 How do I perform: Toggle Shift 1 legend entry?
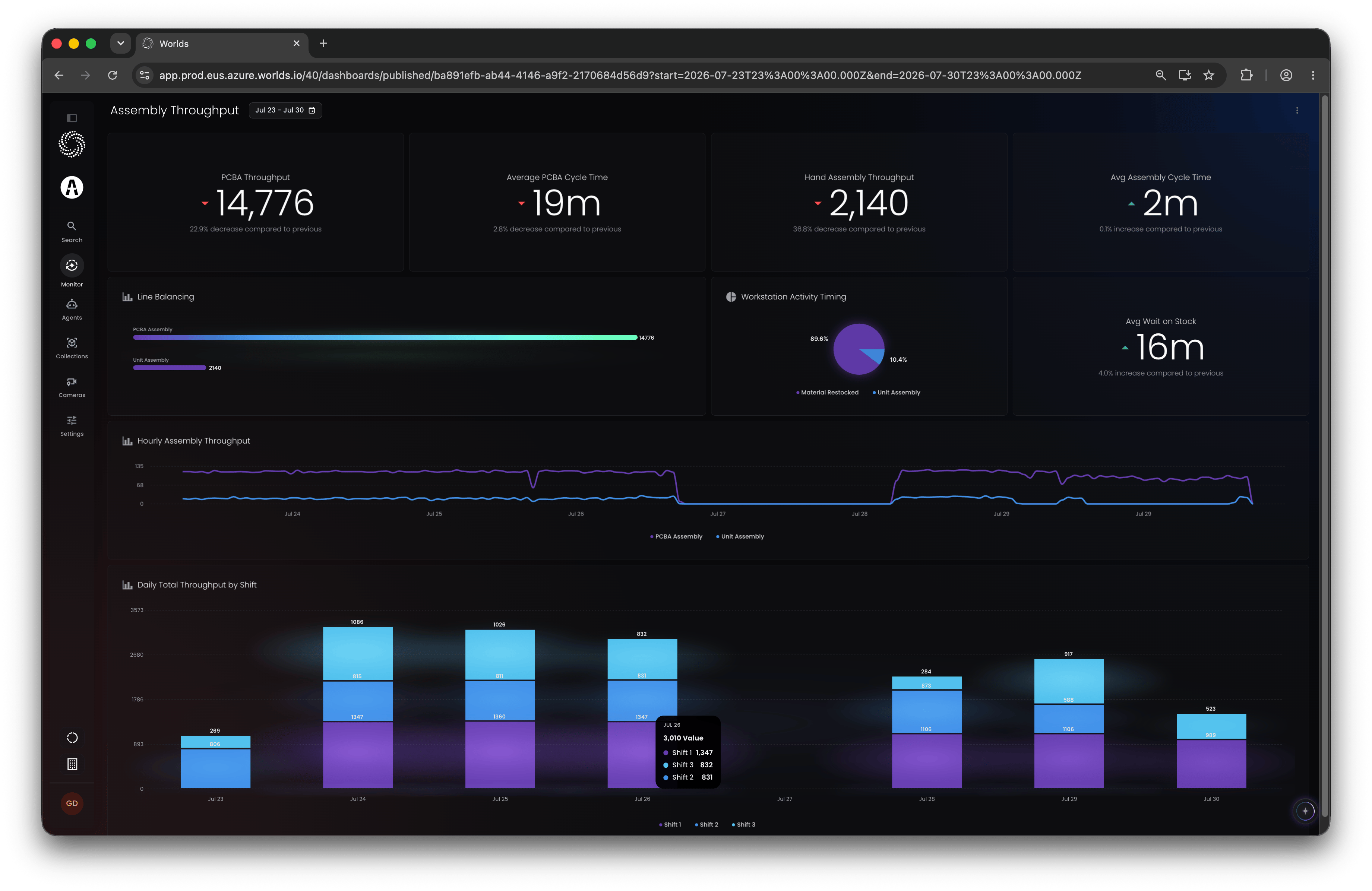click(670, 825)
